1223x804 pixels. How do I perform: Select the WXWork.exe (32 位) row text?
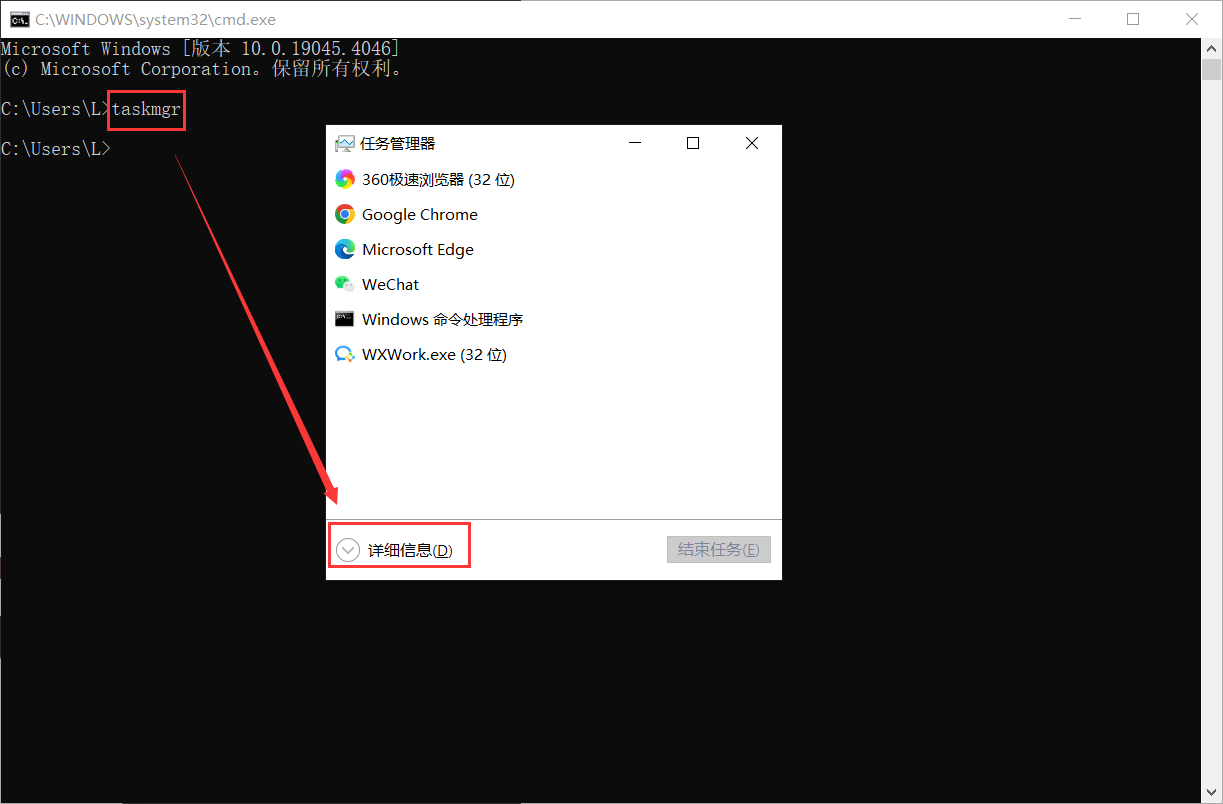(435, 354)
